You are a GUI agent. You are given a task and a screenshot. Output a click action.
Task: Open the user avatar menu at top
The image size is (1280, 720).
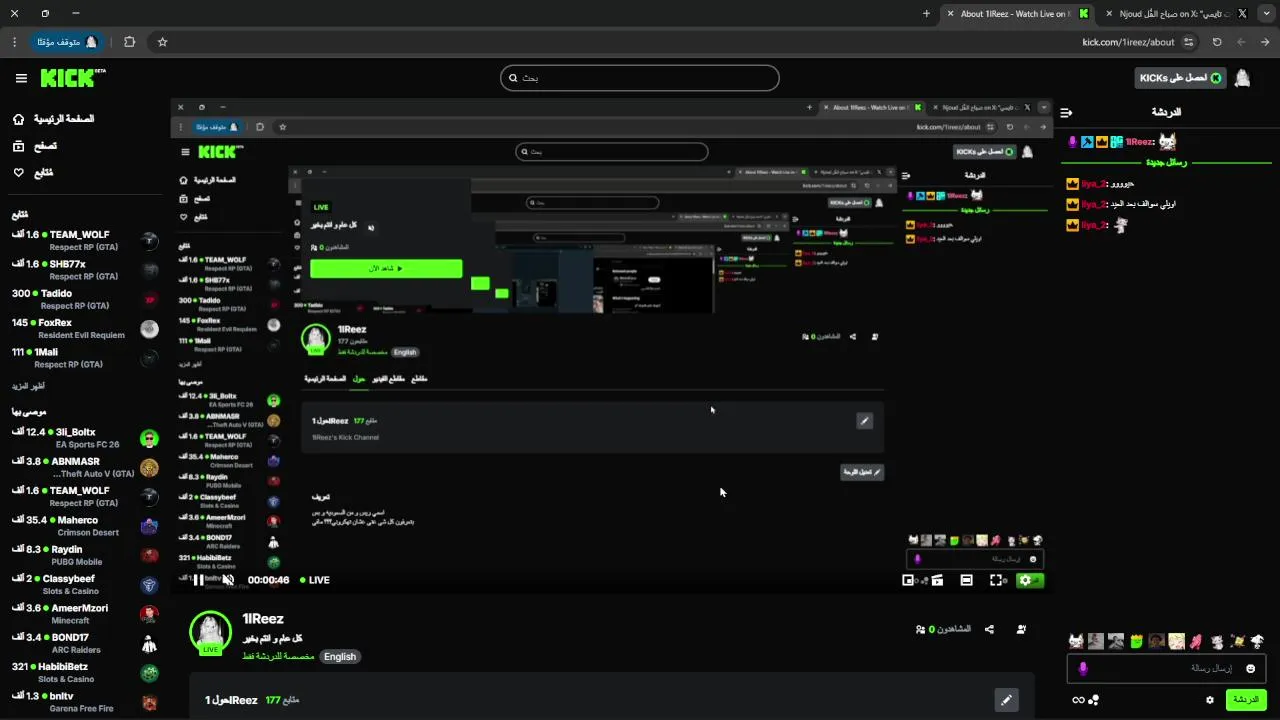[x=1242, y=78]
